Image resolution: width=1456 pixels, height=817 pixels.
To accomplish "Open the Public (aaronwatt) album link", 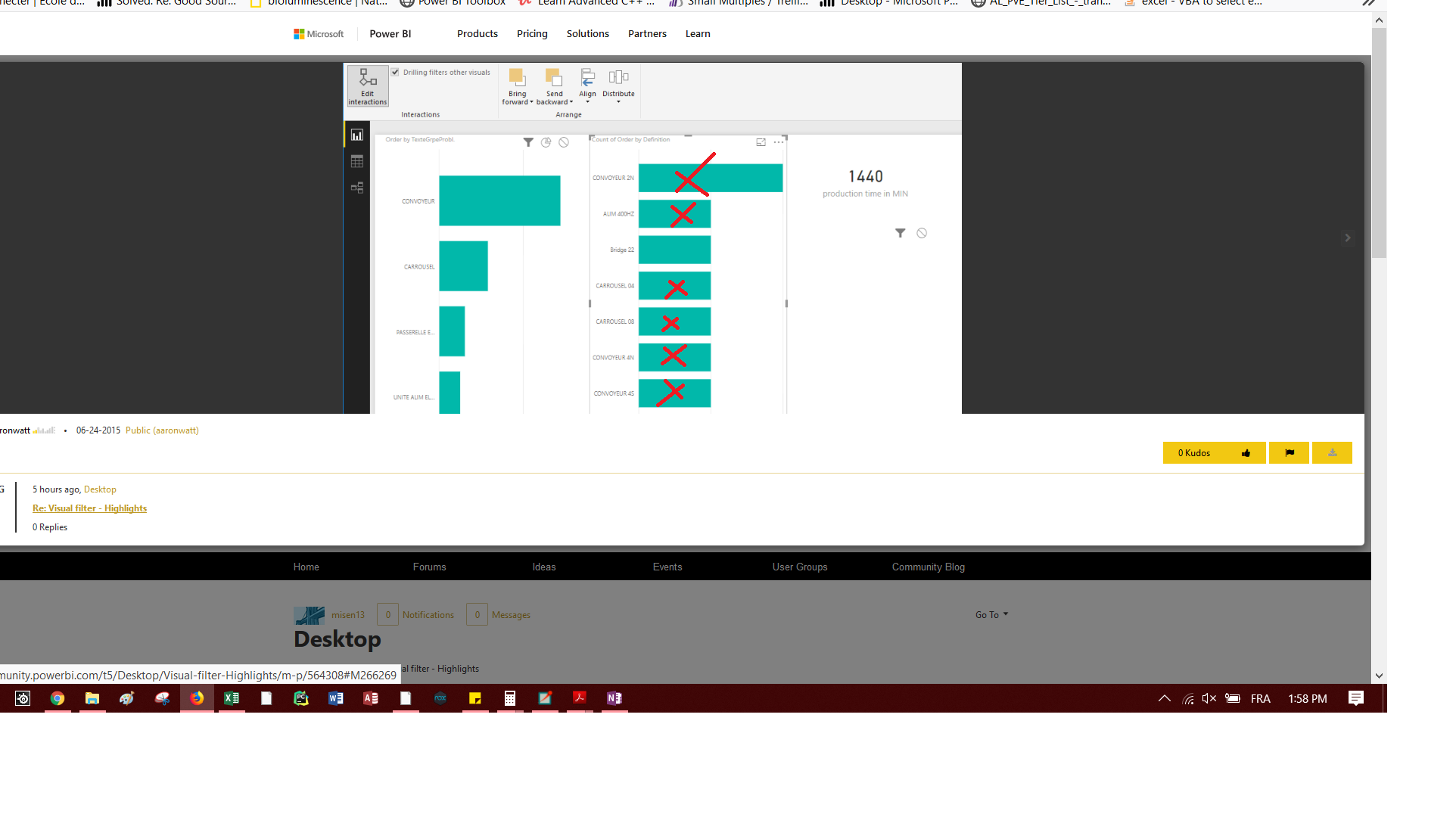I will (162, 430).
